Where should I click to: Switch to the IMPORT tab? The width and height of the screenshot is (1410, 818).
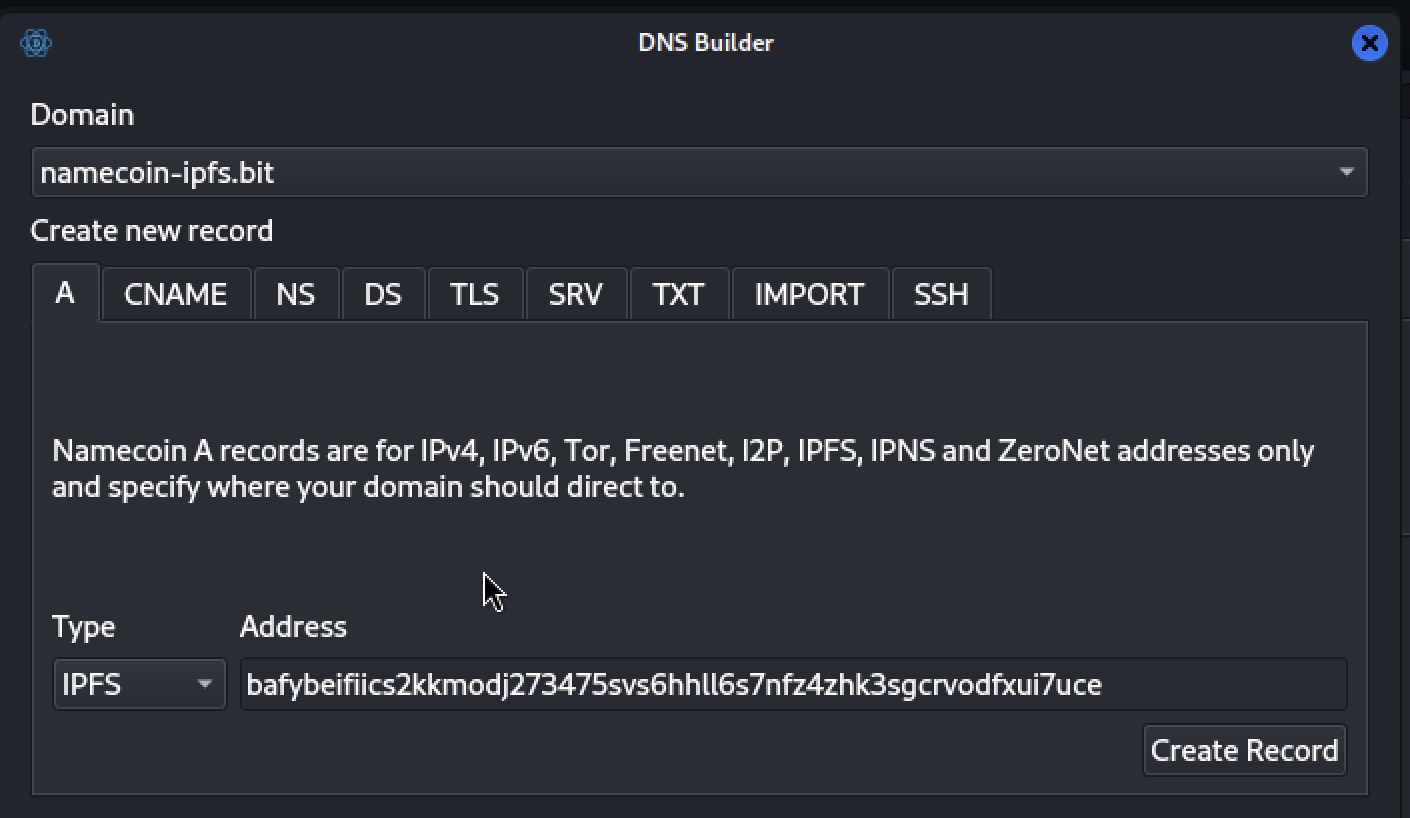coord(809,294)
